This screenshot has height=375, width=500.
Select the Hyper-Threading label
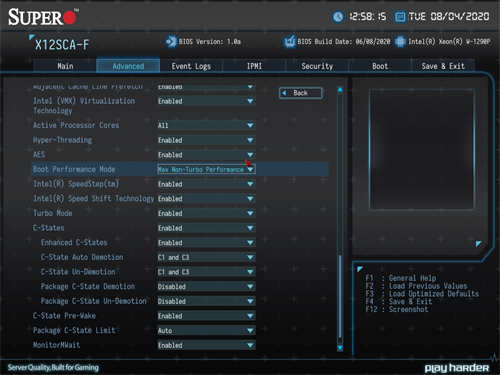[62, 140]
